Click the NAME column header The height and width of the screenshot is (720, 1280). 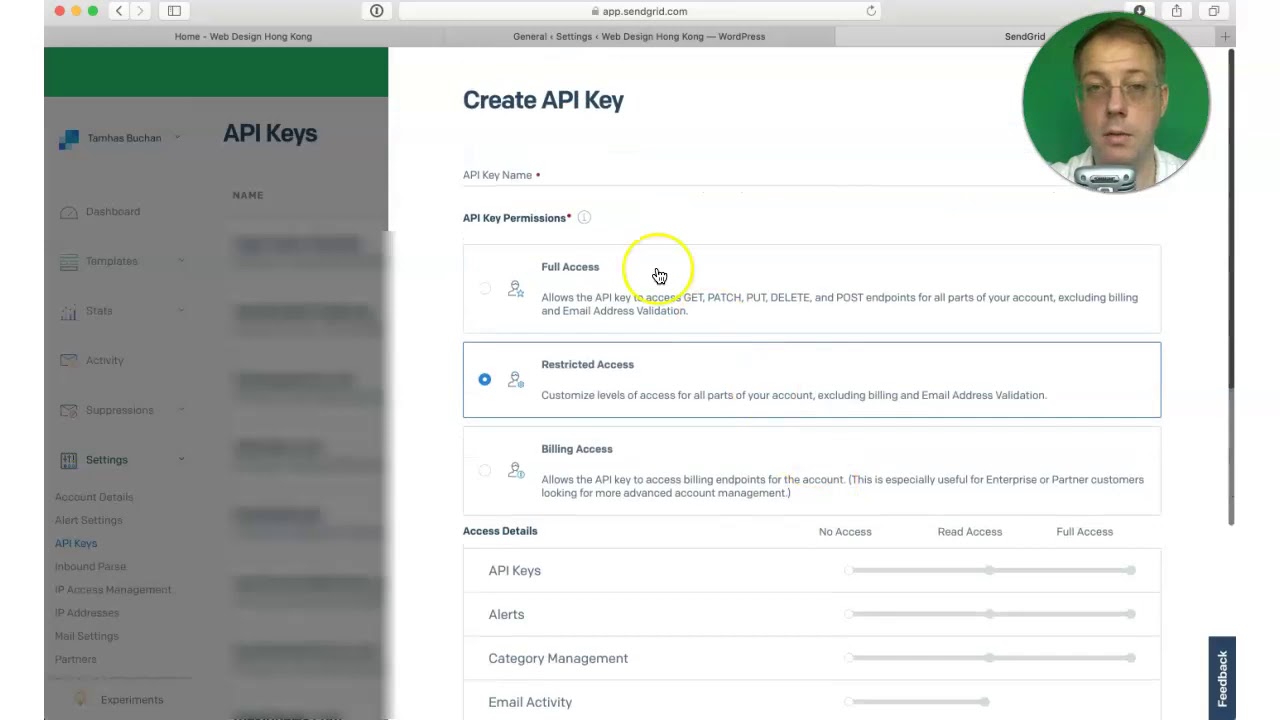click(248, 195)
